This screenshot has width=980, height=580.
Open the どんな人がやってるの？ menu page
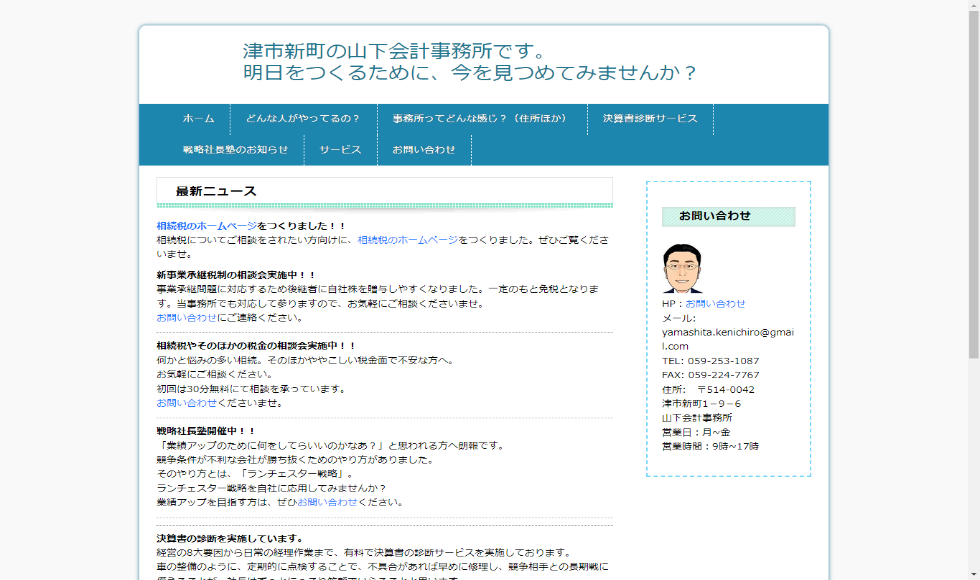coord(303,118)
